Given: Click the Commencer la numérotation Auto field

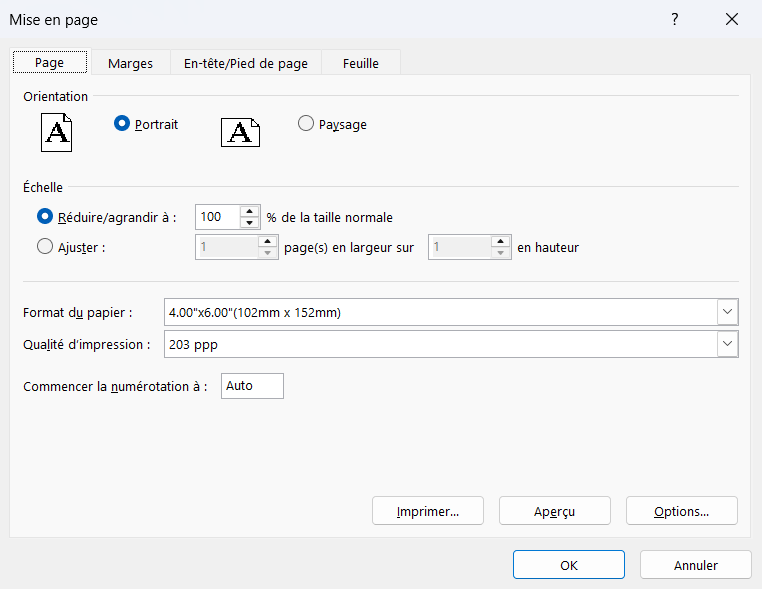Looking at the screenshot, I should pos(252,386).
